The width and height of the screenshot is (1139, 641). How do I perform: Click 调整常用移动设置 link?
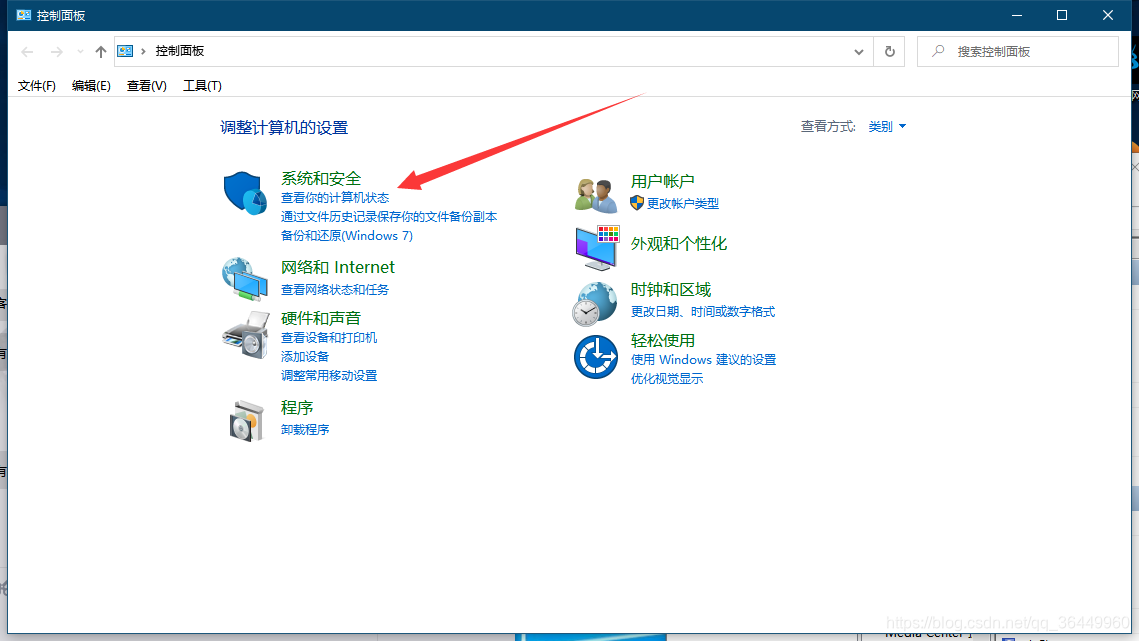328,375
